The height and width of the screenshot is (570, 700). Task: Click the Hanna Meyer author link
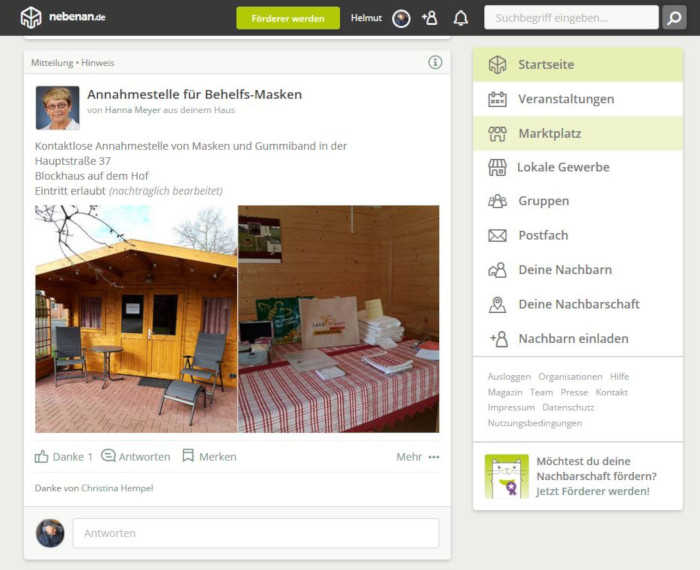coord(133,110)
